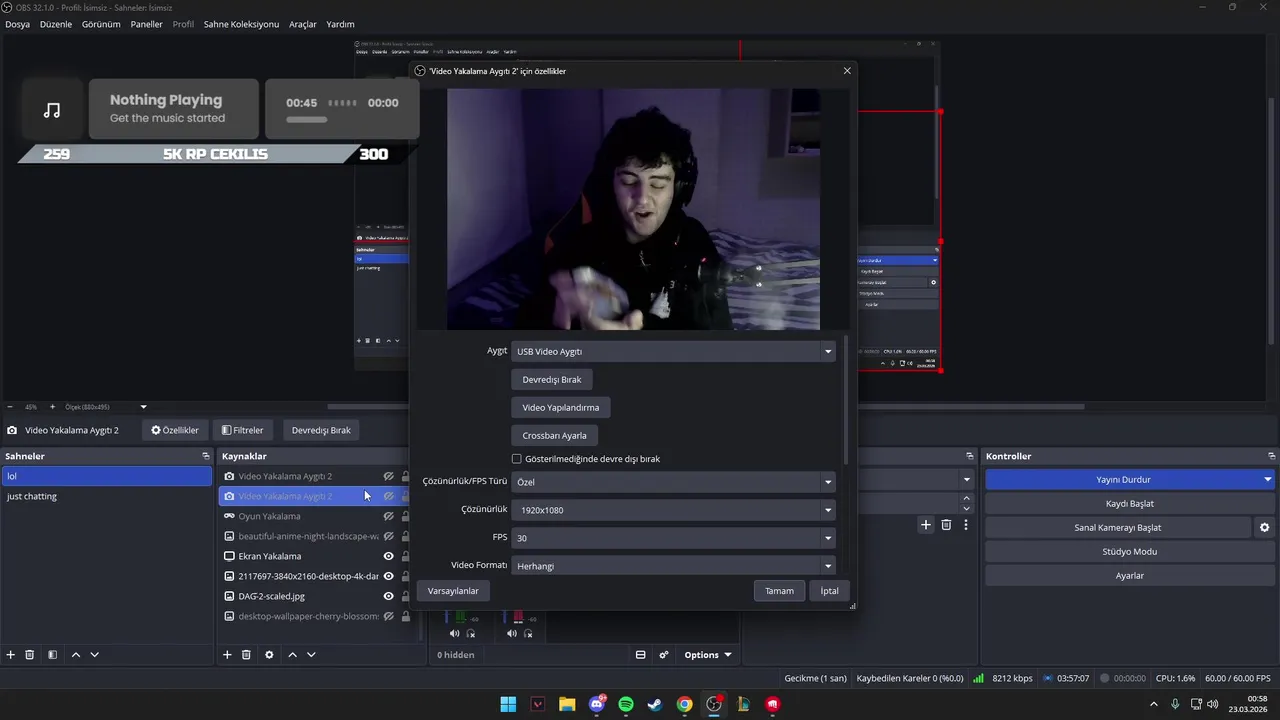
Task: Expand the Yayını Durdur dropdown arrow
Action: (1267, 480)
